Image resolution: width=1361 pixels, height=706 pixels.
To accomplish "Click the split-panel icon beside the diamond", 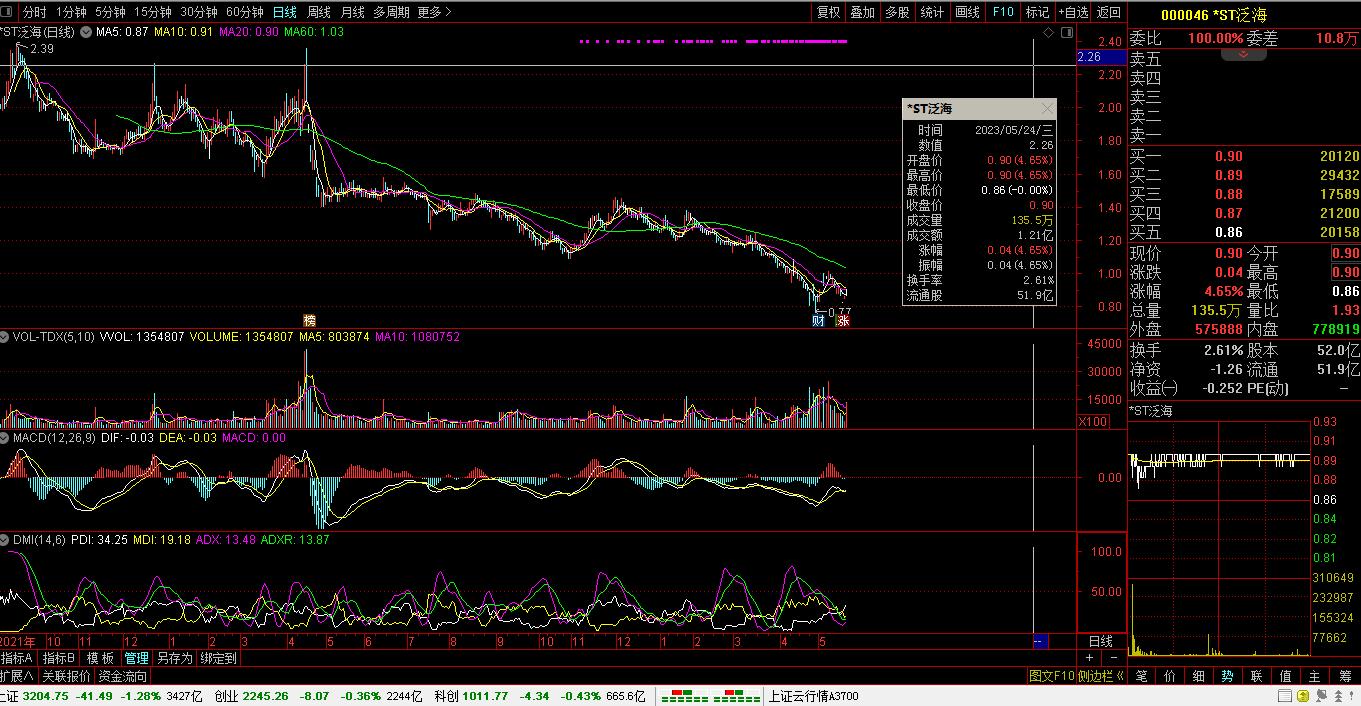I will point(1064,33).
